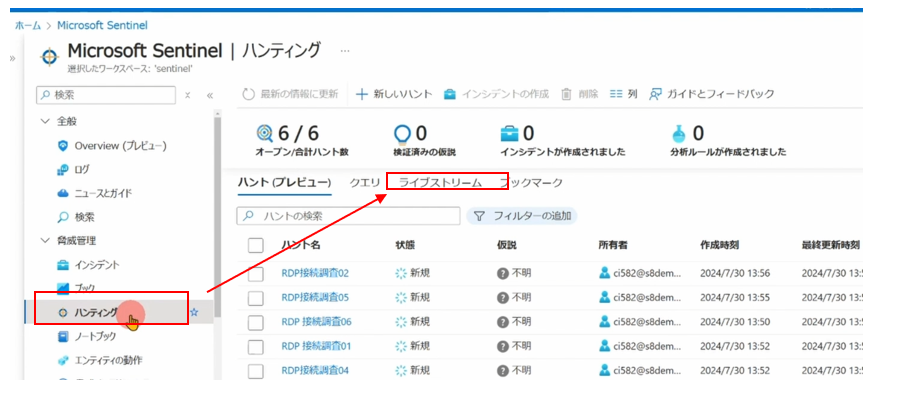Toggle the select-all checkbox in table header
Viewport: 924px width, 396px height.
(256, 245)
